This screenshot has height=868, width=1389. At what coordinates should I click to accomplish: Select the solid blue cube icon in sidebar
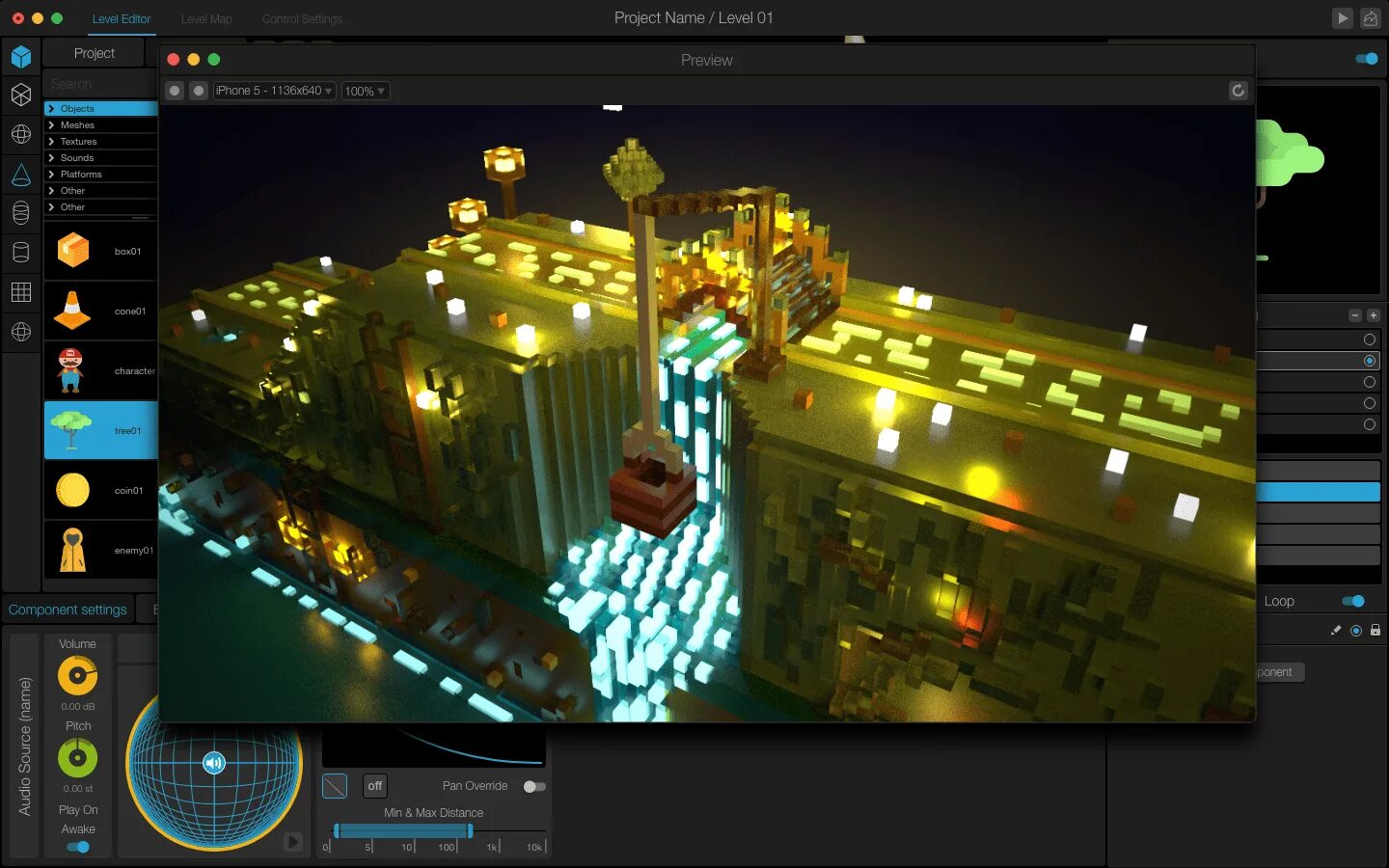[x=20, y=57]
